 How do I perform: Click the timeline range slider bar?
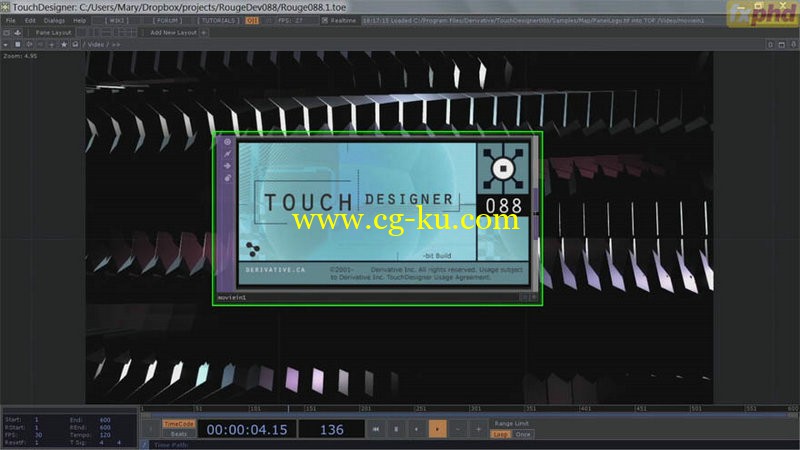pos(468,416)
